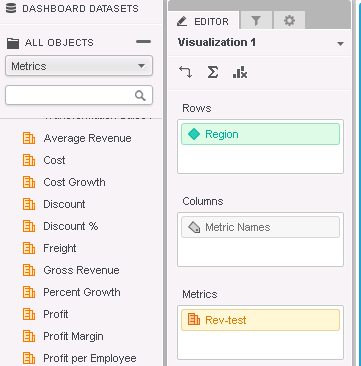
Task: Click the Cost Growth metric icon
Action: 29,182
